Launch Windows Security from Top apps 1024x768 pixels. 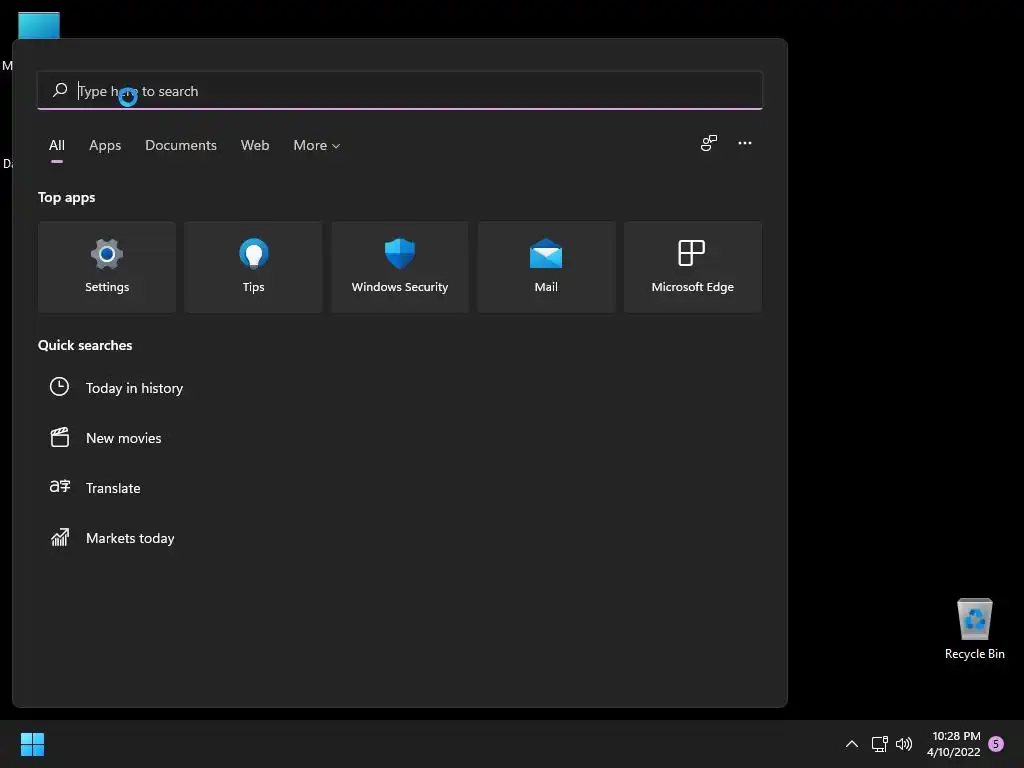click(x=400, y=267)
